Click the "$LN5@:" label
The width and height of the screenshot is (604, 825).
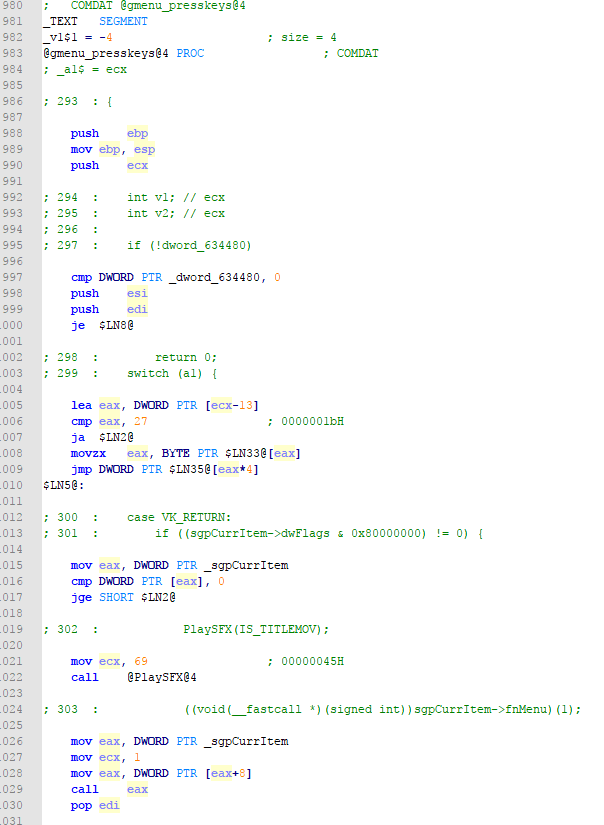pos(64,486)
